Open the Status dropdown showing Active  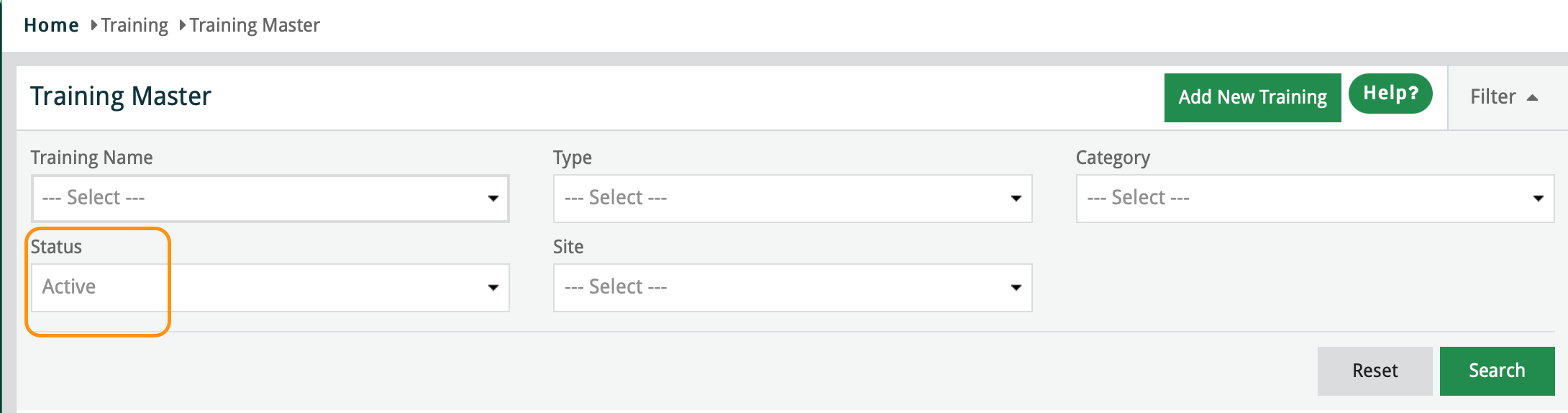click(270, 287)
